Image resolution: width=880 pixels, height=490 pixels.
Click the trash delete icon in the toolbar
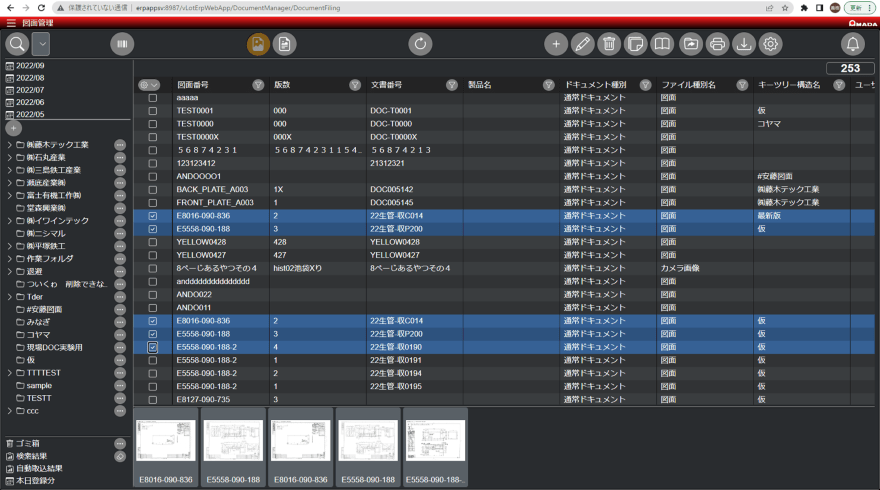(610, 44)
